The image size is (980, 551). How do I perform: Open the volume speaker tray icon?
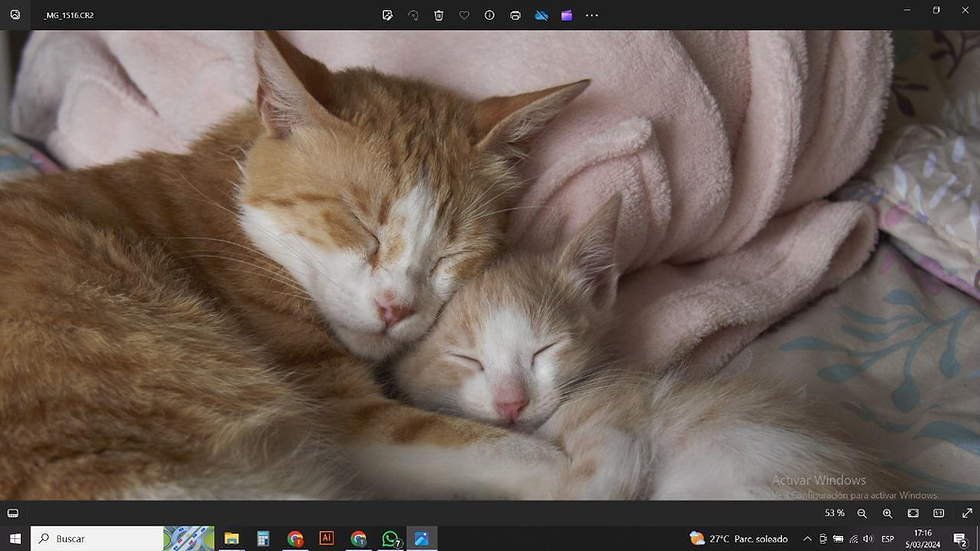point(868,539)
